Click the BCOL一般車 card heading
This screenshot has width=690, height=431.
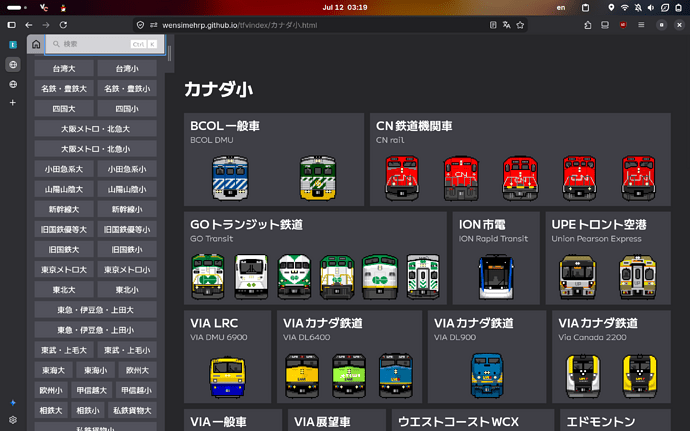pyautogui.click(x=225, y=126)
